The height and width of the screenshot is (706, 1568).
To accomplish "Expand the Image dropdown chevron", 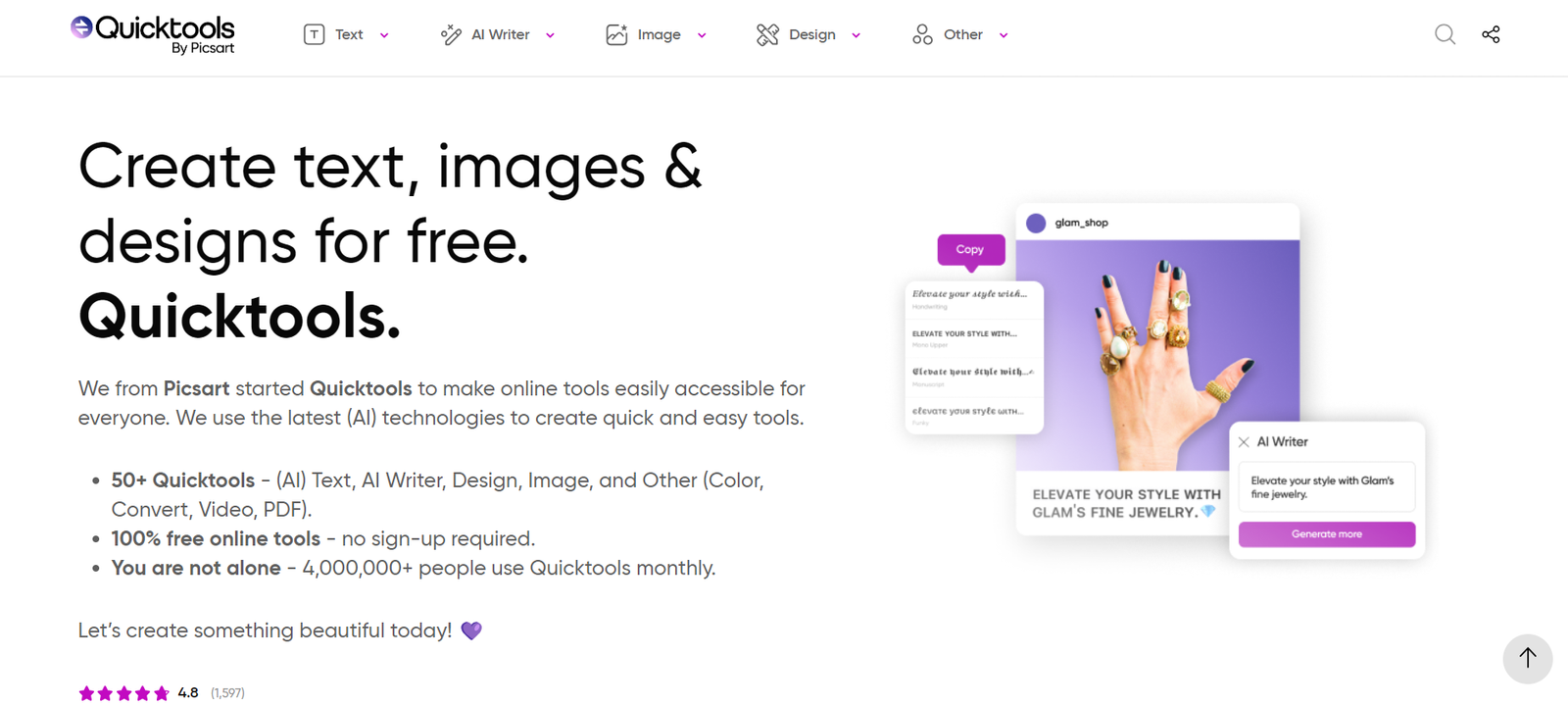I will point(702,36).
